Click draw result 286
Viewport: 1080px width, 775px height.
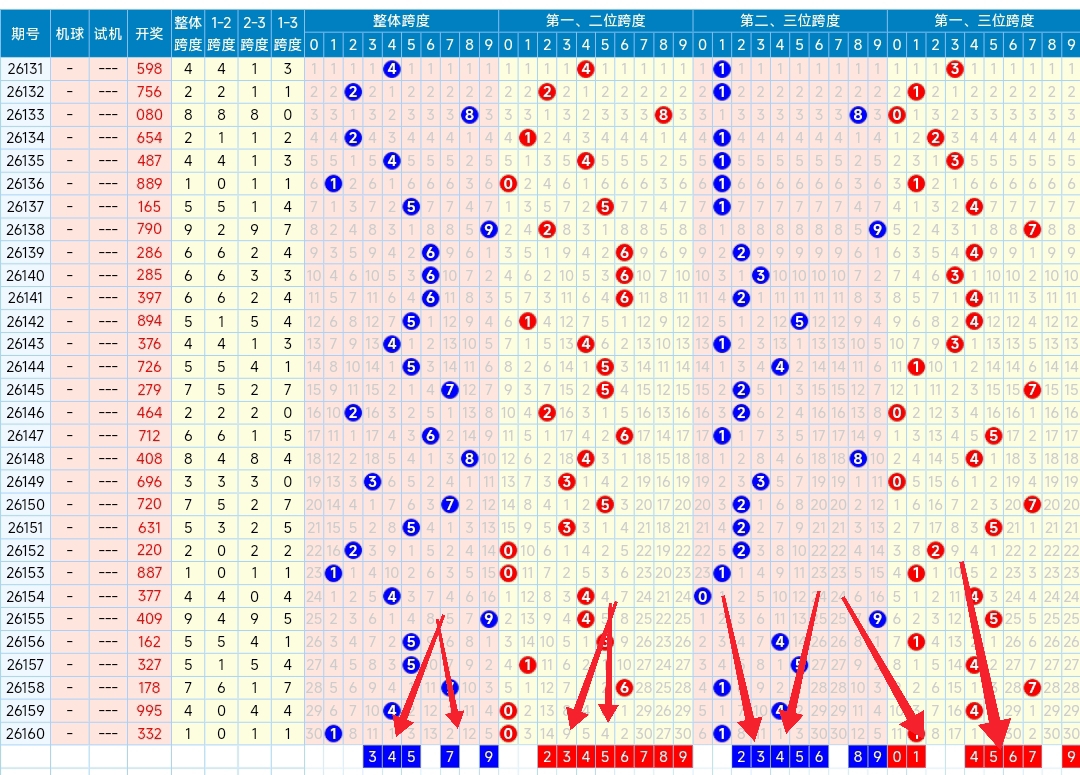coord(149,252)
